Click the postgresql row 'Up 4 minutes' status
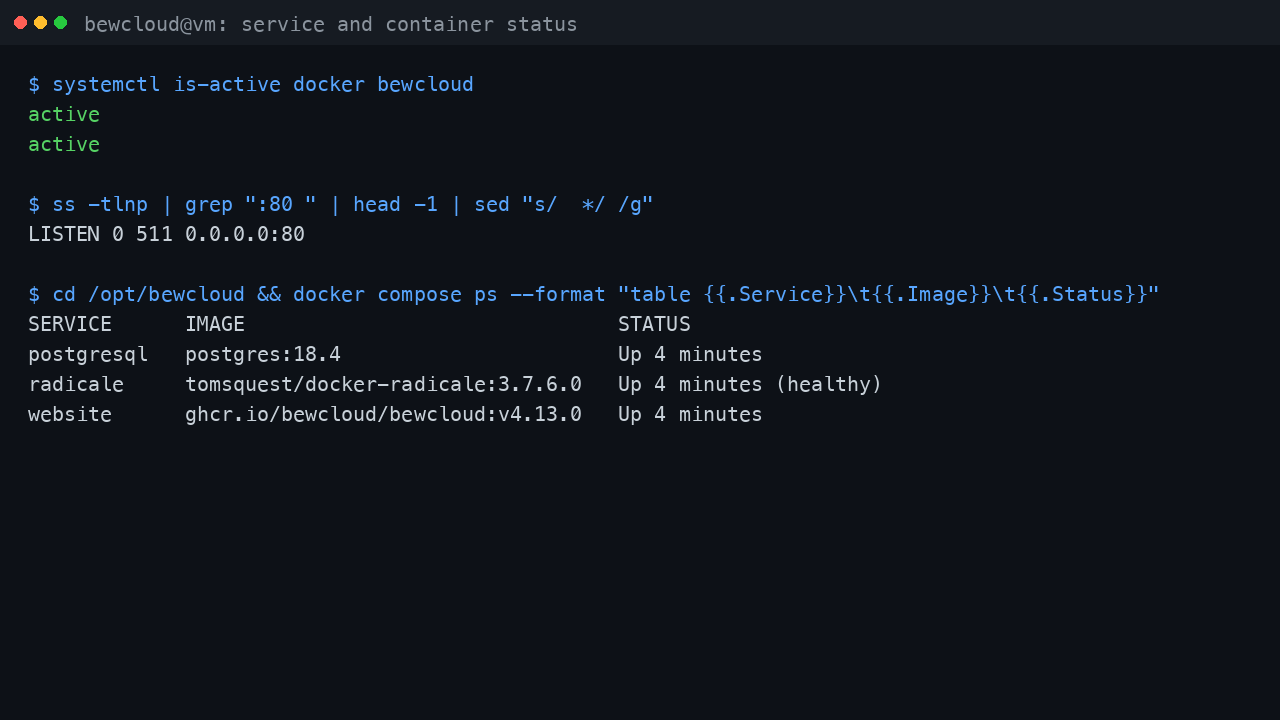 click(690, 355)
